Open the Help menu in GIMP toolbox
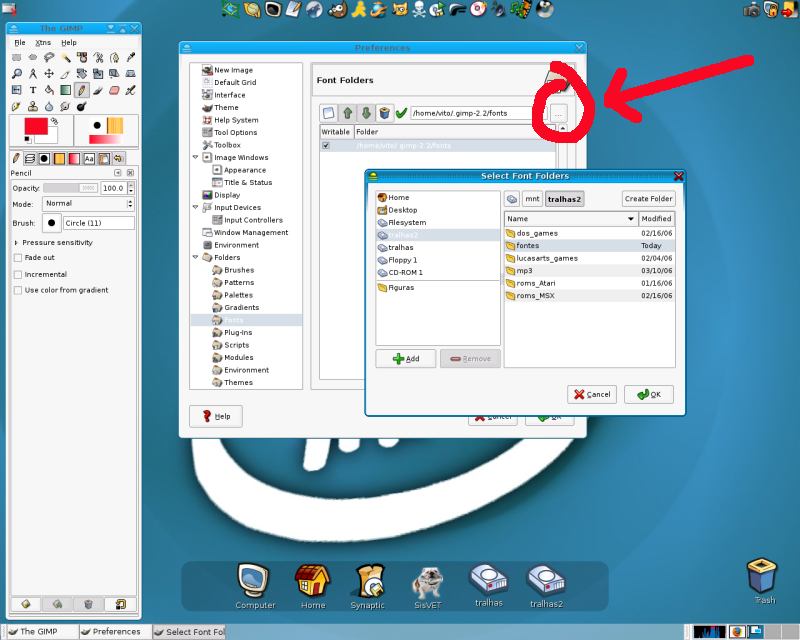This screenshot has height=640, width=800. pyautogui.click(x=69, y=43)
